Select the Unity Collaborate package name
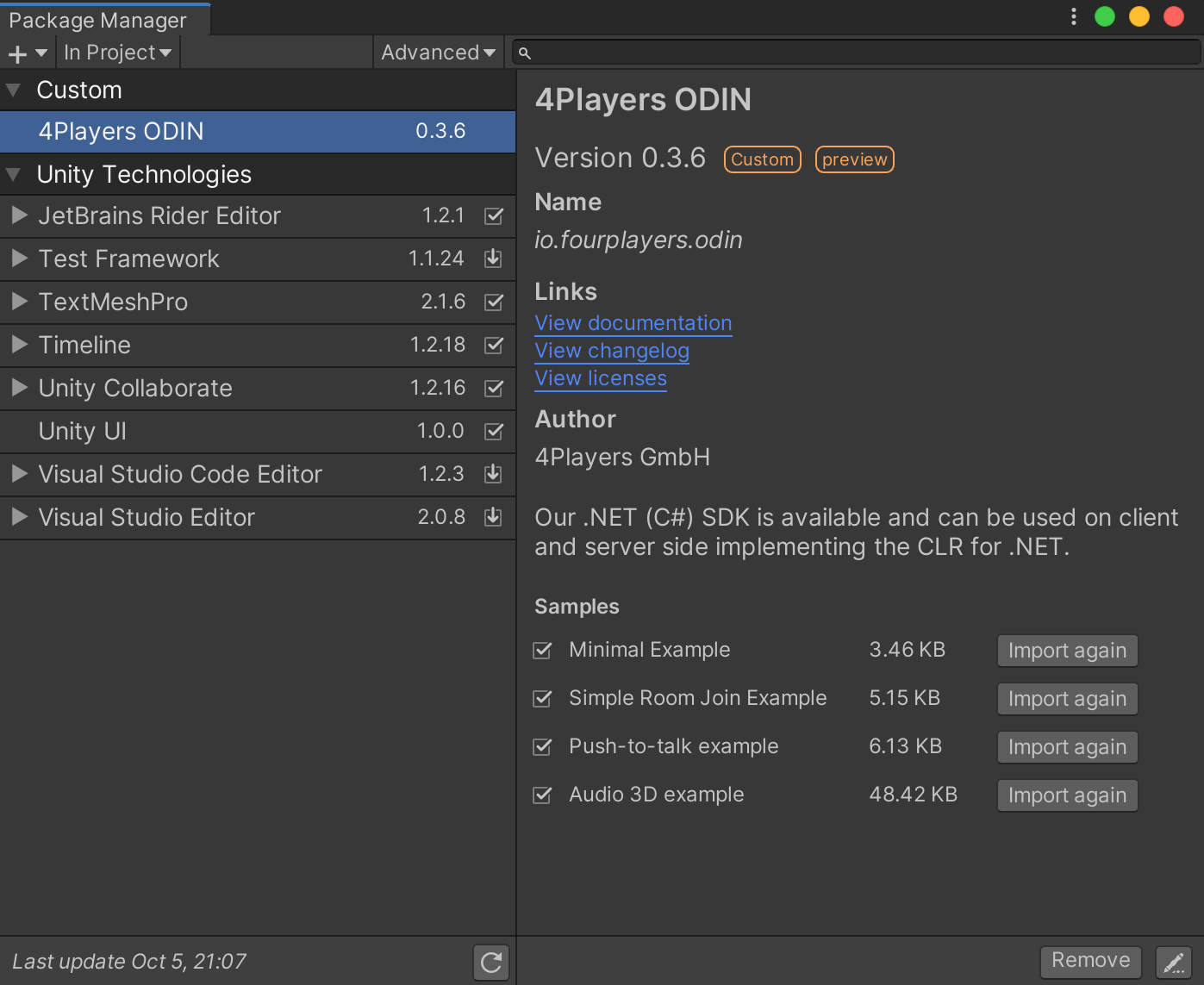The width and height of the screenshot is (1204, 985). (x=135, y=388)
